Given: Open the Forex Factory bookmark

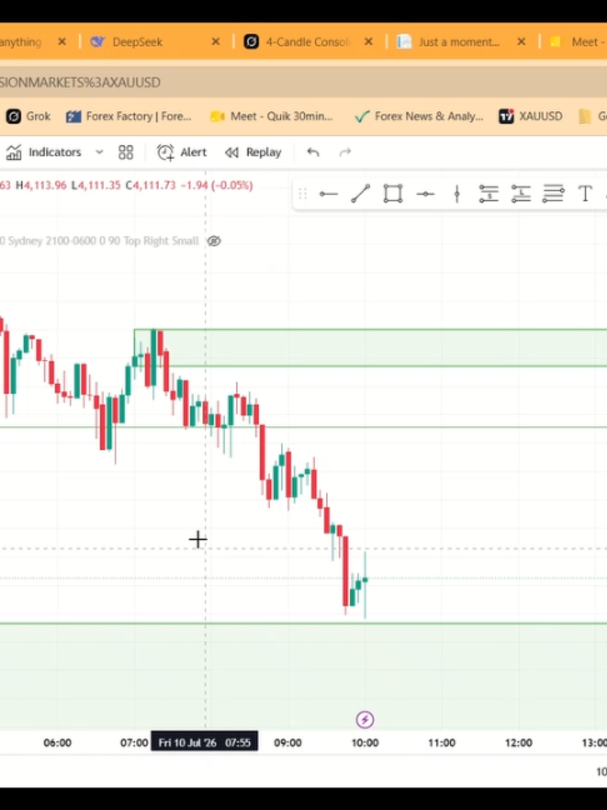Looking at the screenshot, I should [129, 116].
